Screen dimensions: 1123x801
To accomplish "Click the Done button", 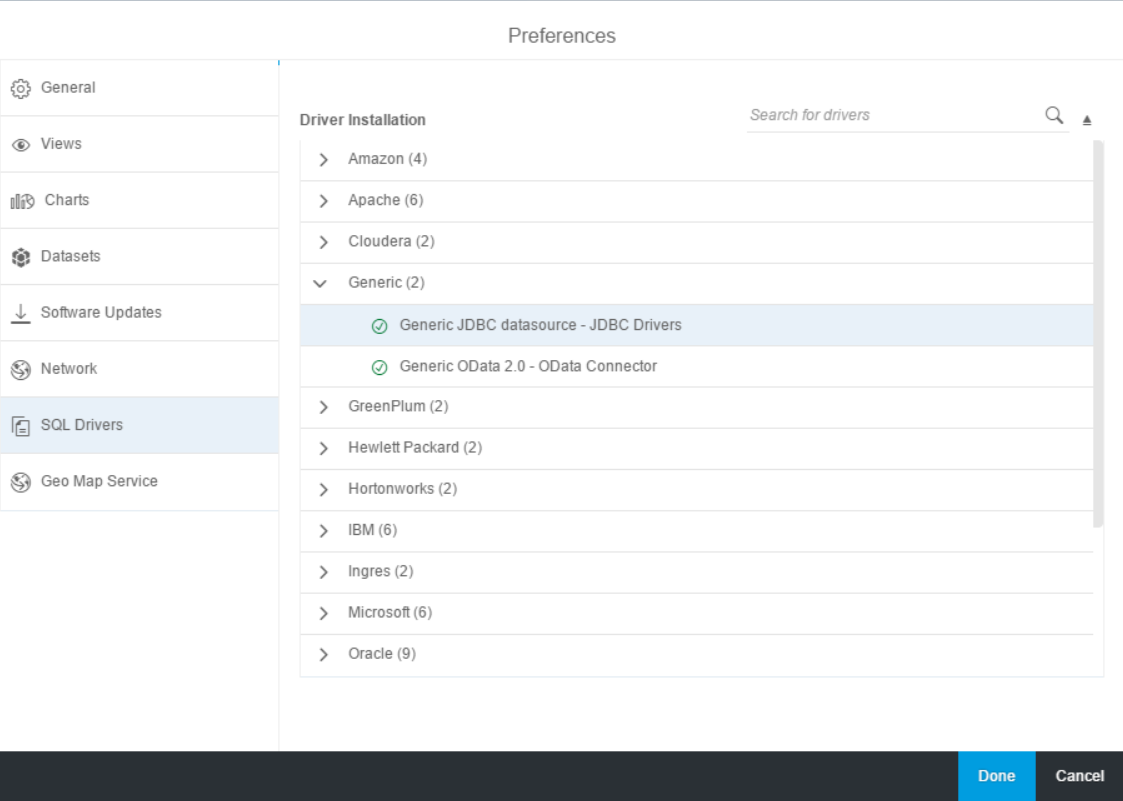I will tap(996, 776).
